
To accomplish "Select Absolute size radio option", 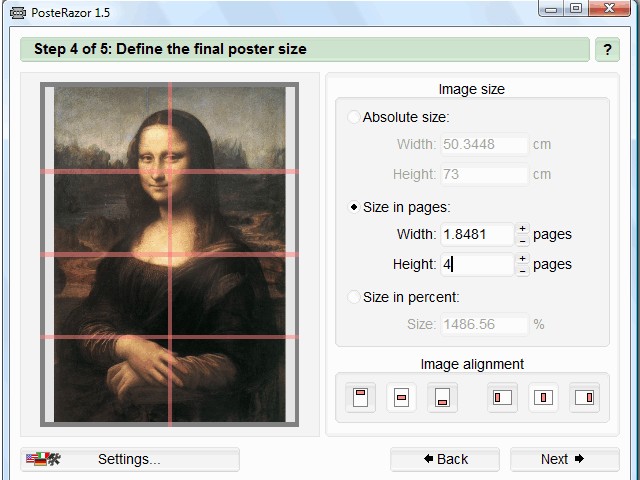I will tap(353, 117).
